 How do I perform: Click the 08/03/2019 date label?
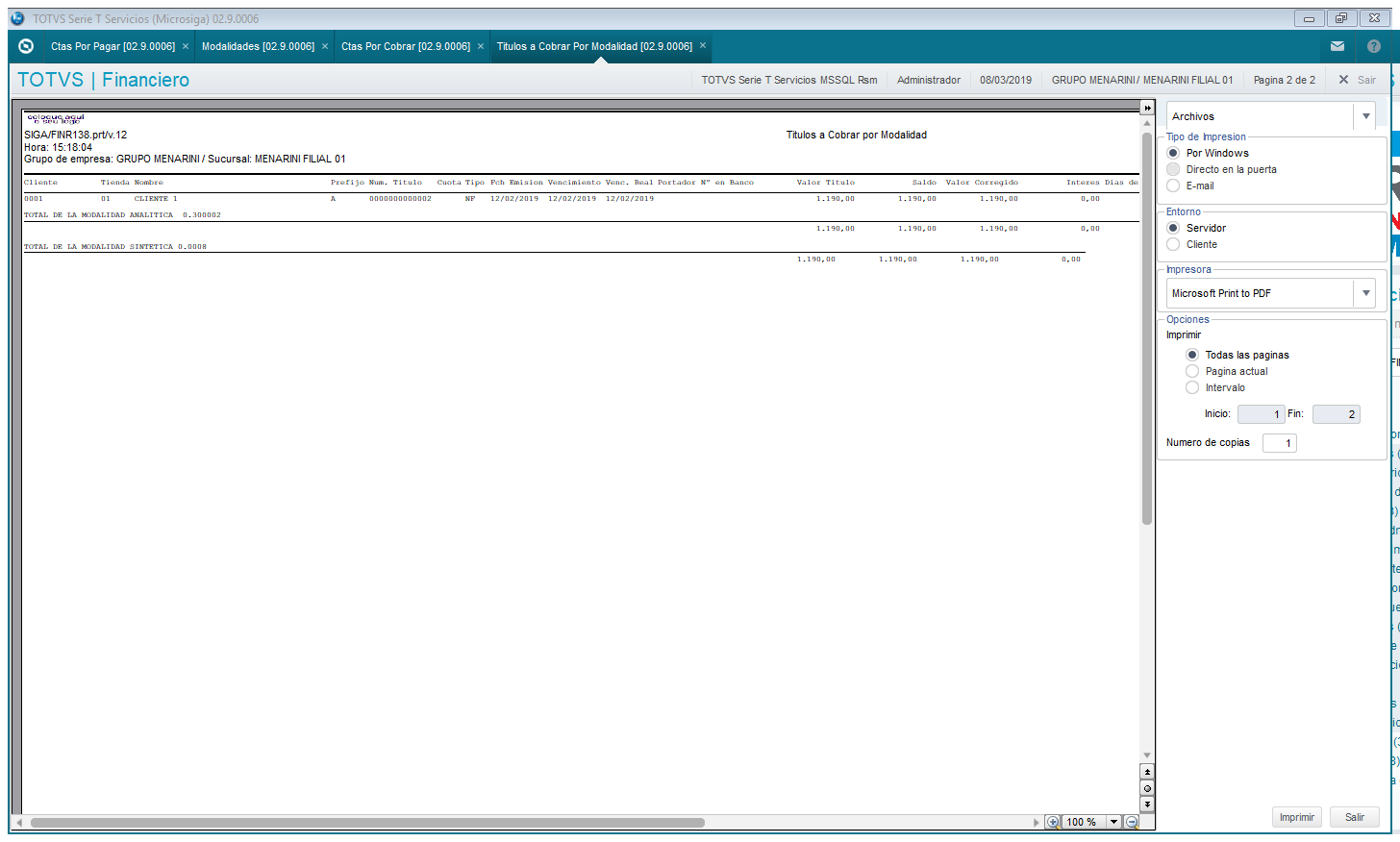click(x=1006, y=80)
